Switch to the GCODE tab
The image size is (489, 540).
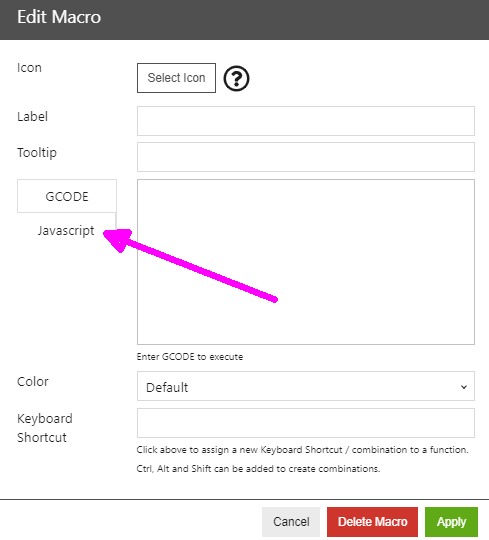(67, 196)
